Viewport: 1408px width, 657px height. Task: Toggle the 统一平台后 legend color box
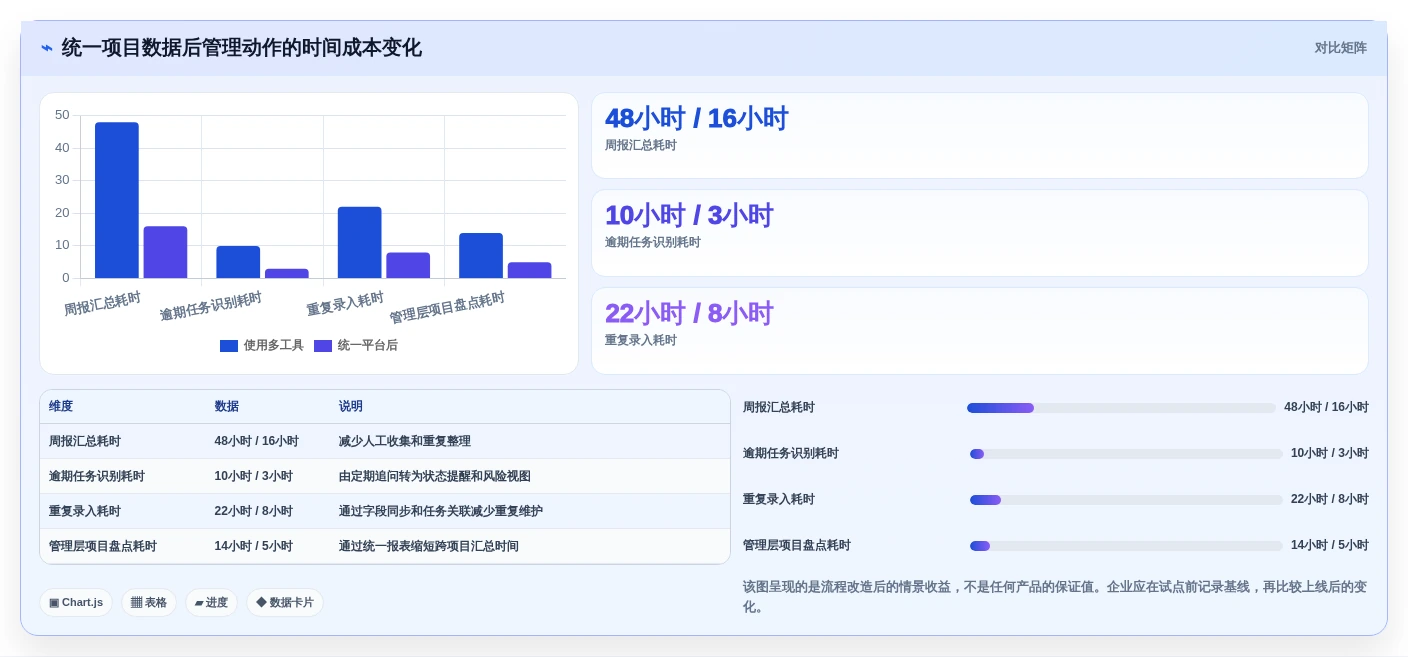(x=323, y=346)
